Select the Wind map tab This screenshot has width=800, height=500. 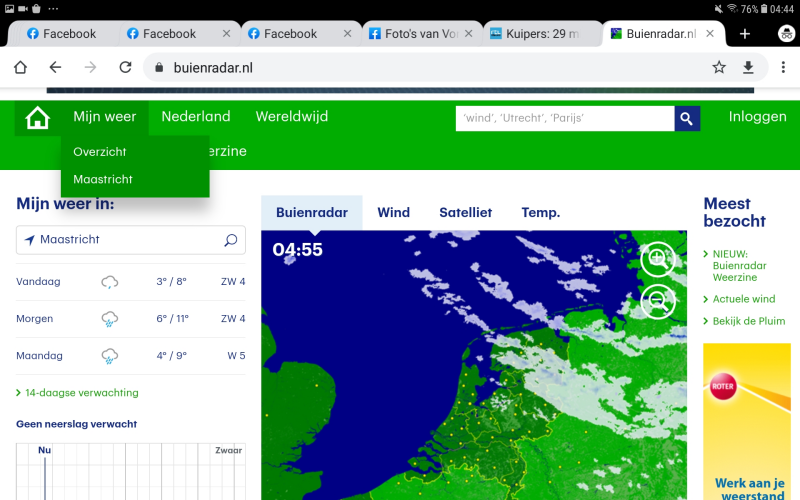click(393, 212)
